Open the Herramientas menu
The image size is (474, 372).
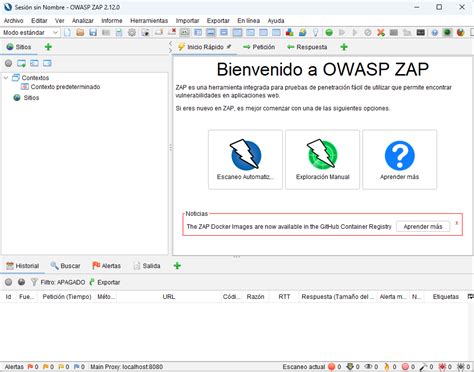point(149,21)
